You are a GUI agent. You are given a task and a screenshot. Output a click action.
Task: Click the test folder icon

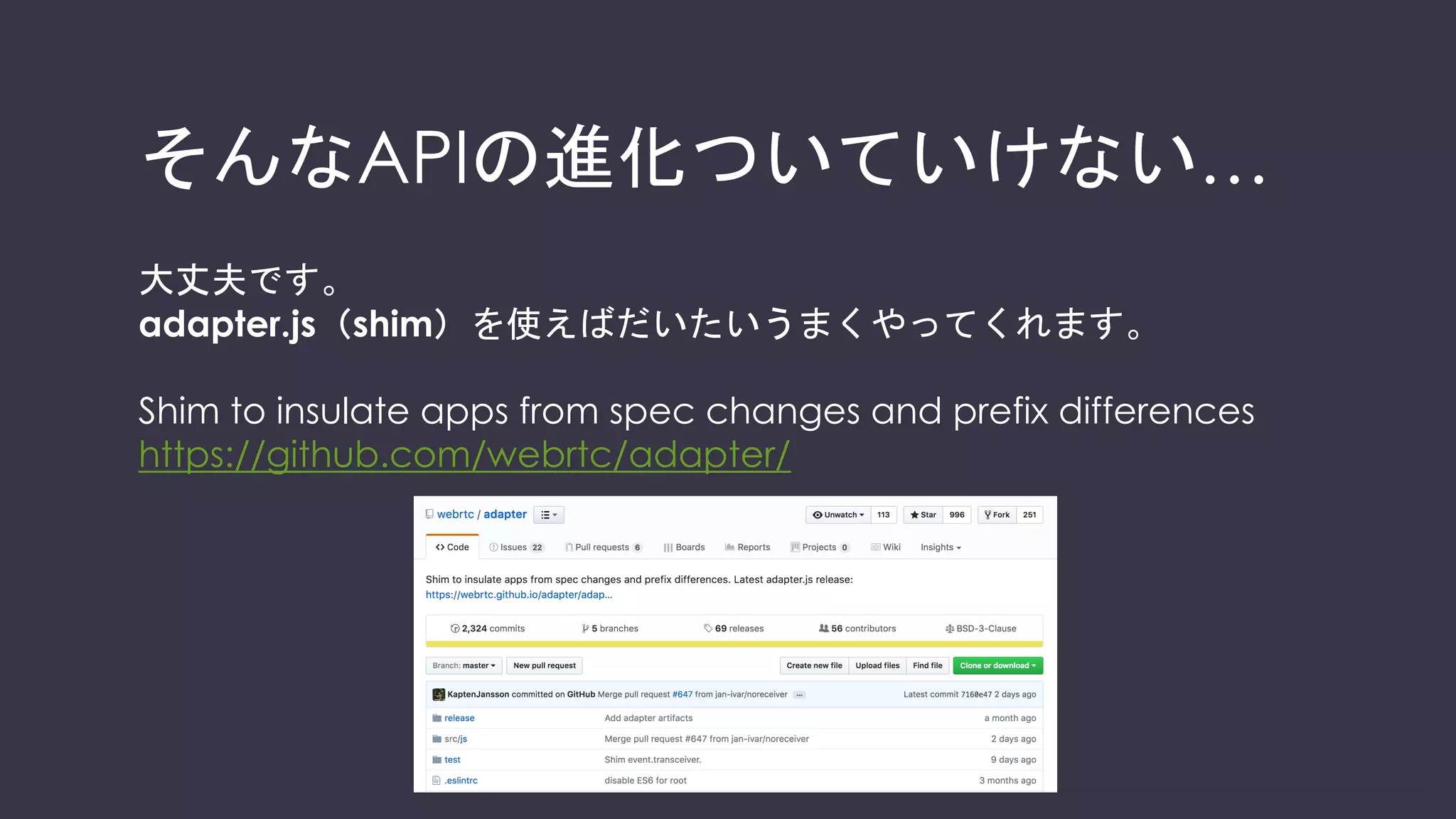click(437, 759)
